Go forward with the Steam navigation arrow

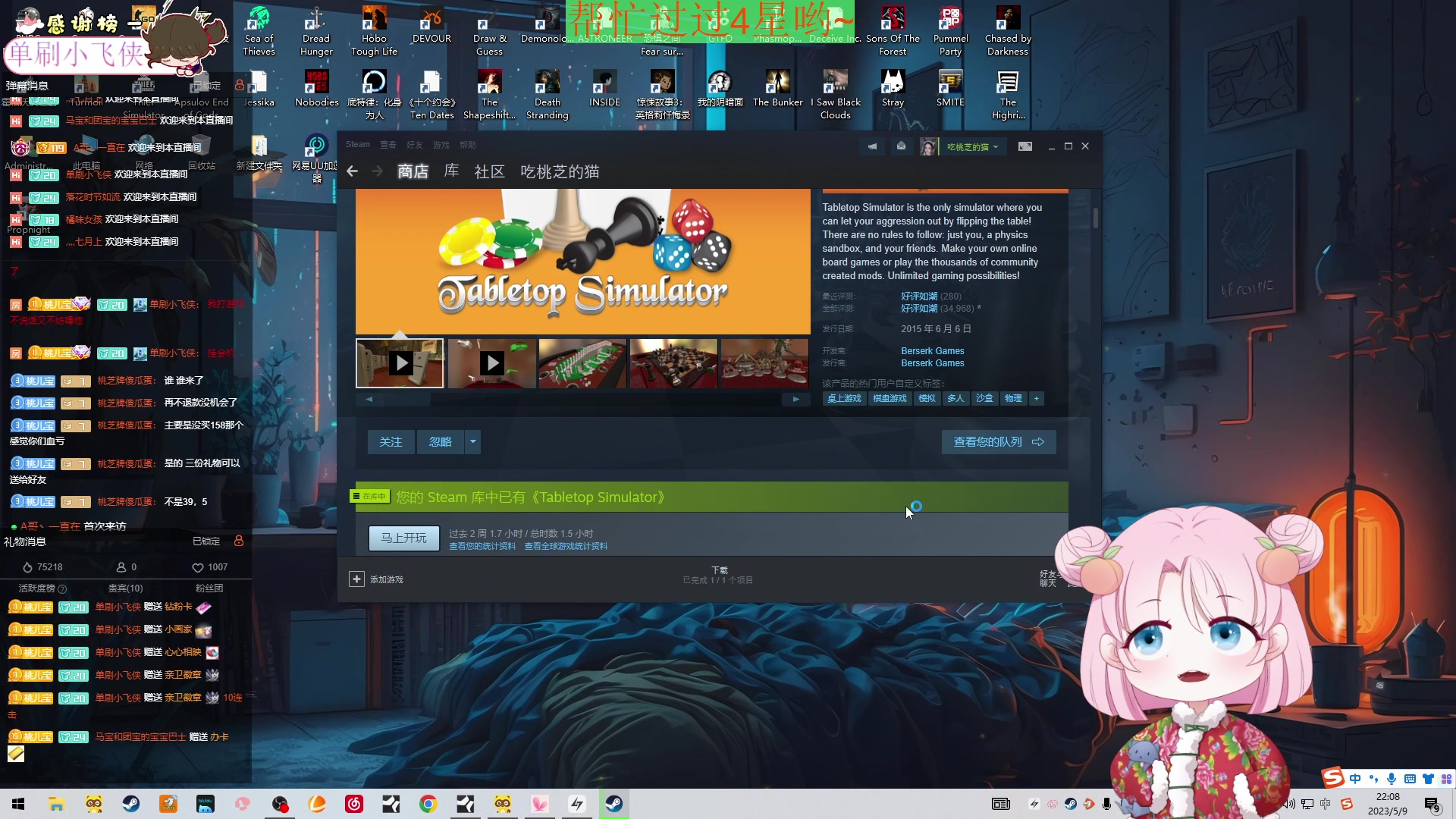click(377, 171)
